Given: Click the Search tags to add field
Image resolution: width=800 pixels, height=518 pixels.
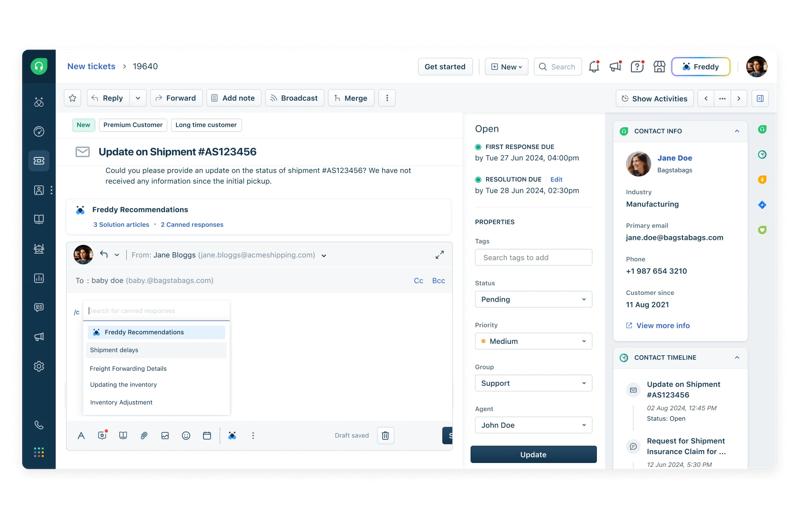Looking at the screenshot, I should 533,257.
